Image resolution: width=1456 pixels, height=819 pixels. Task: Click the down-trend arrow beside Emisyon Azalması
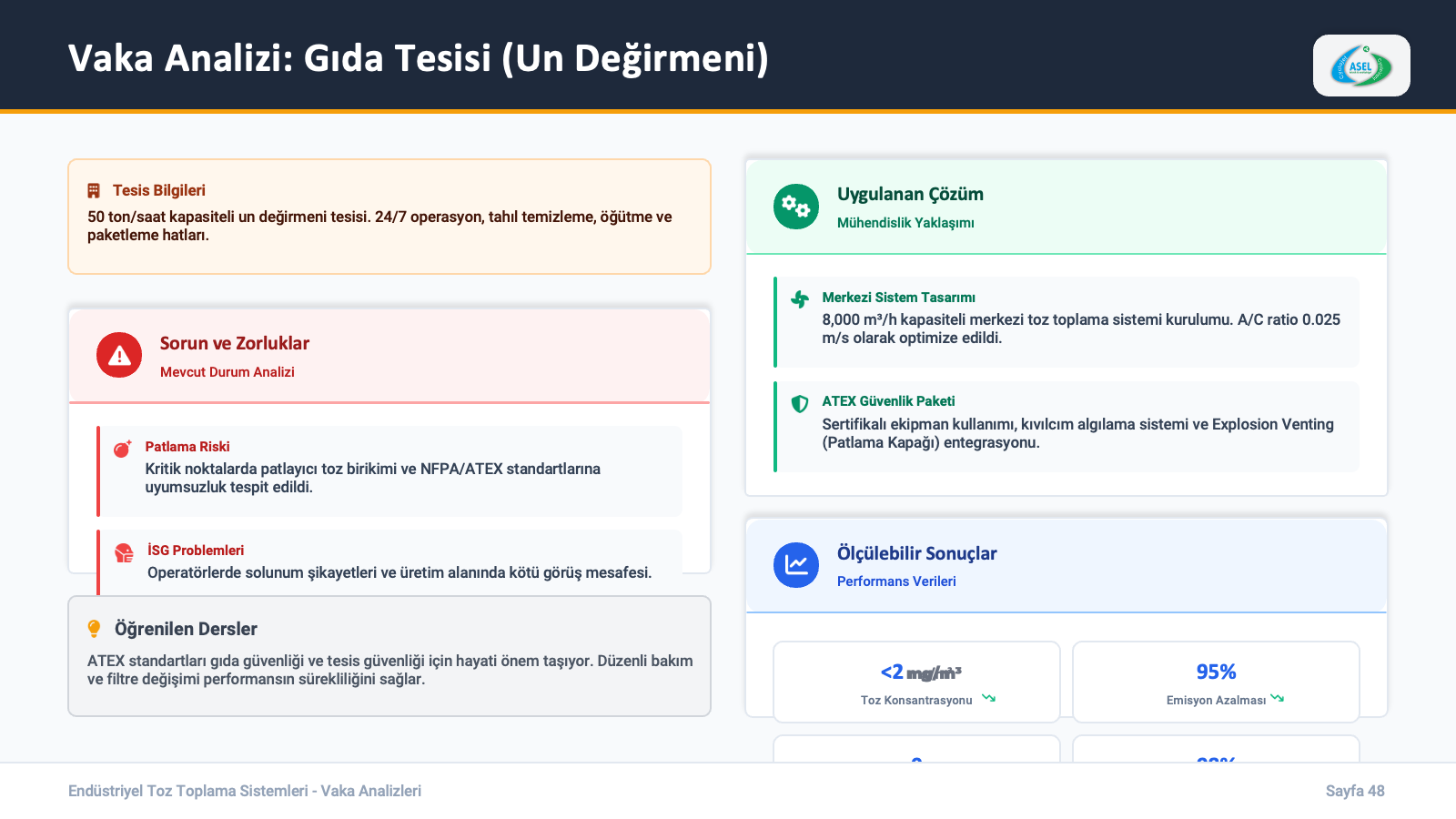click(1278, 699)
